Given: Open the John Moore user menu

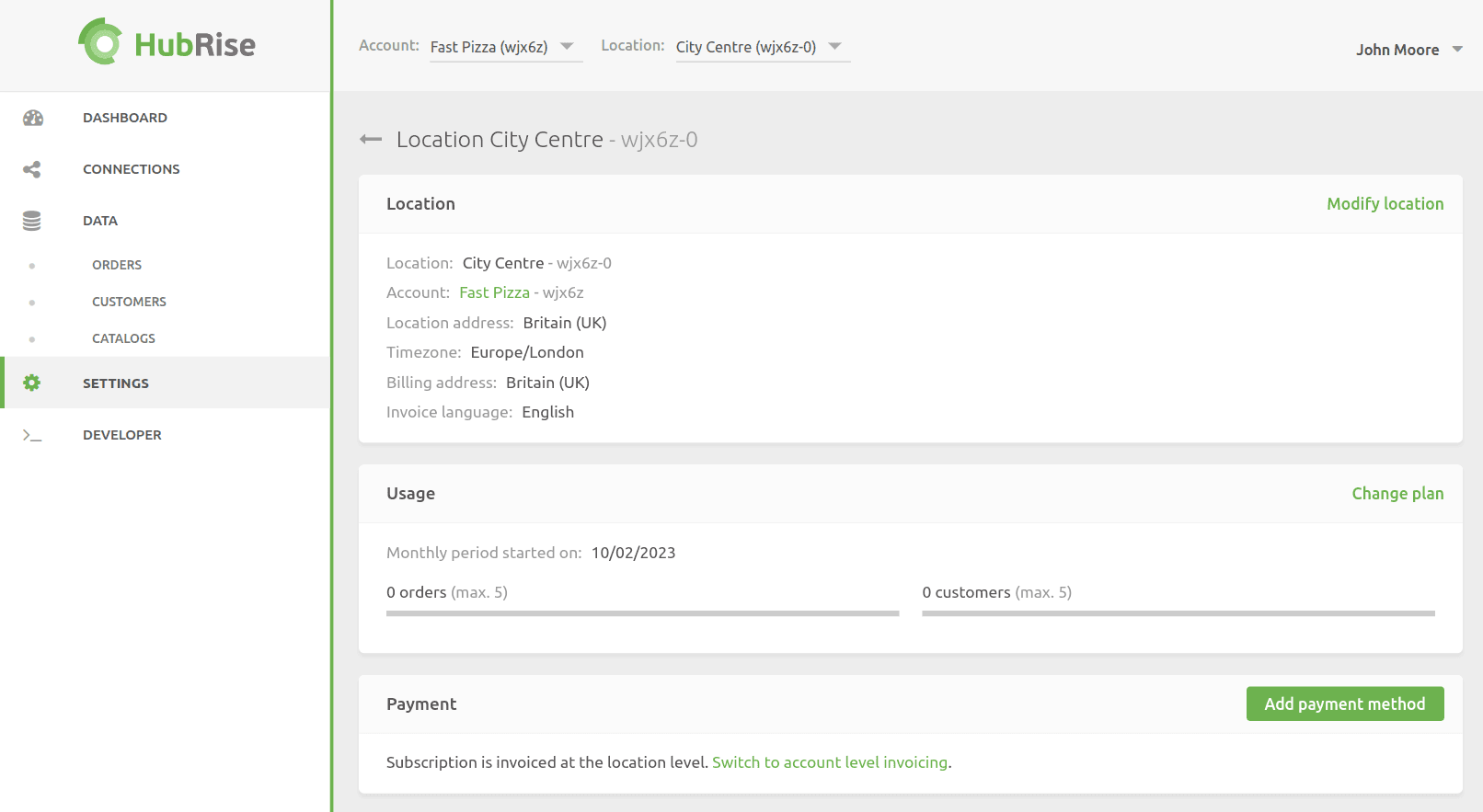Looking at the screenshot, I should tap(1408, 50).
